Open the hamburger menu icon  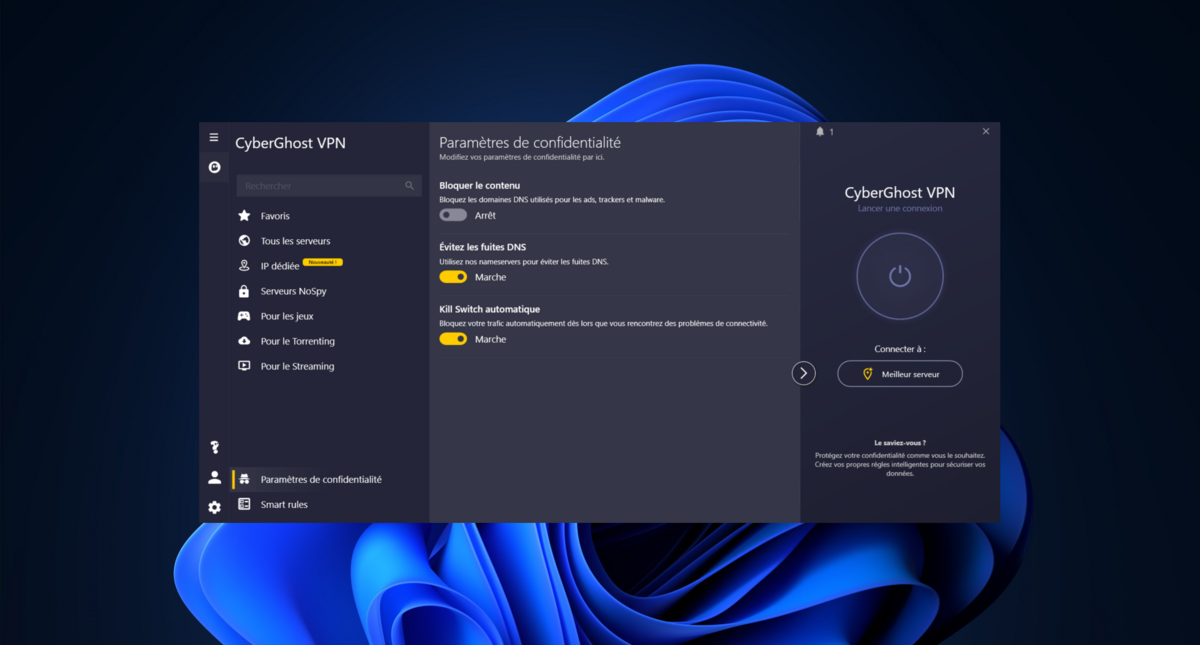pyautogui.click(x=214, y=137)
